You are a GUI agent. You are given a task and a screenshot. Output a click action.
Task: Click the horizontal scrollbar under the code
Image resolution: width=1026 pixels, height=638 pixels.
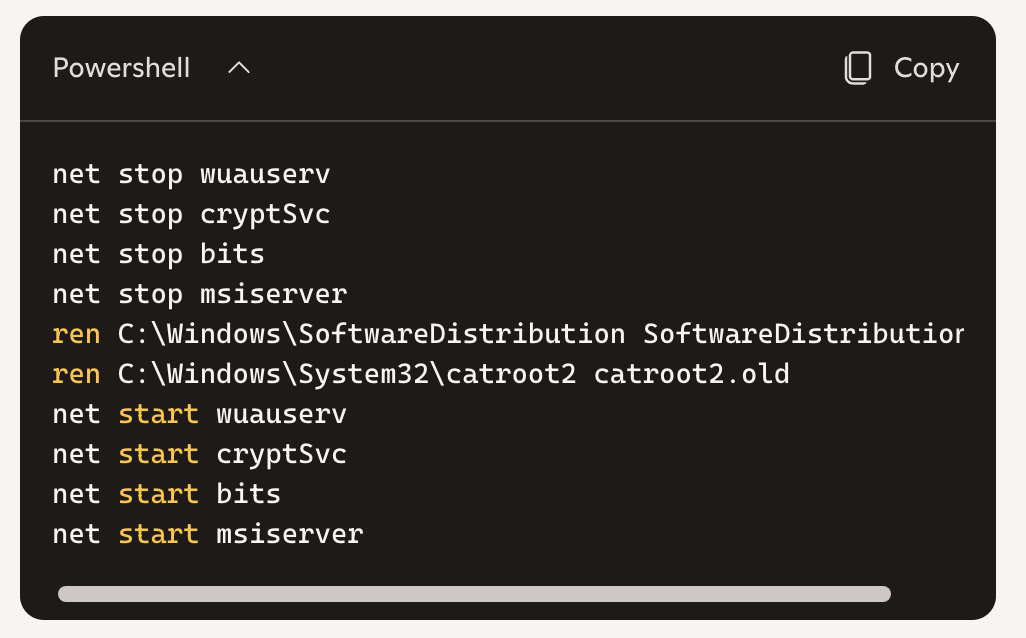click(x=474, y=594)
